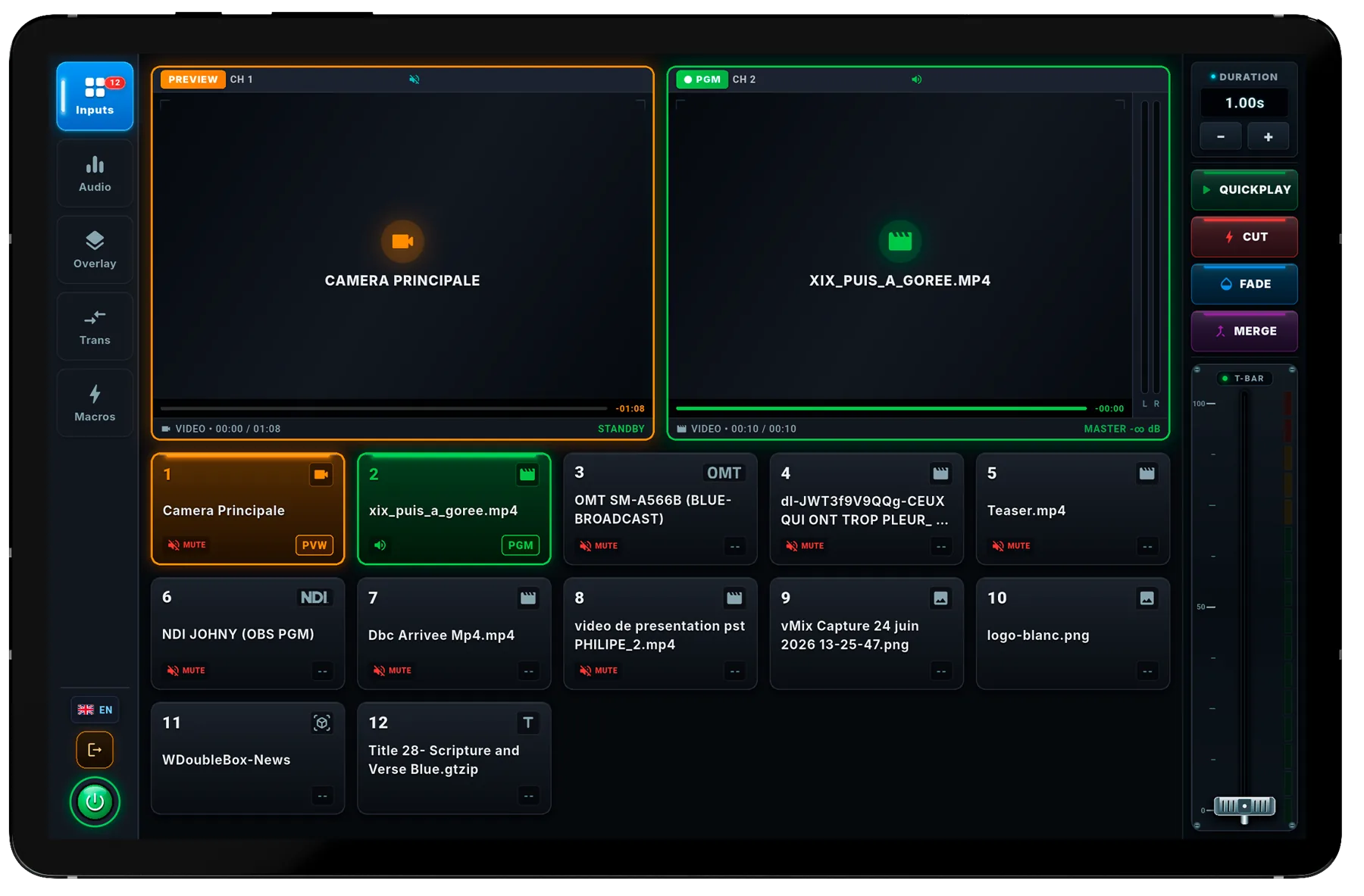1364x896 pixels.
Task: Unmute input 1 Camera Principale
Action: (186, 545)
